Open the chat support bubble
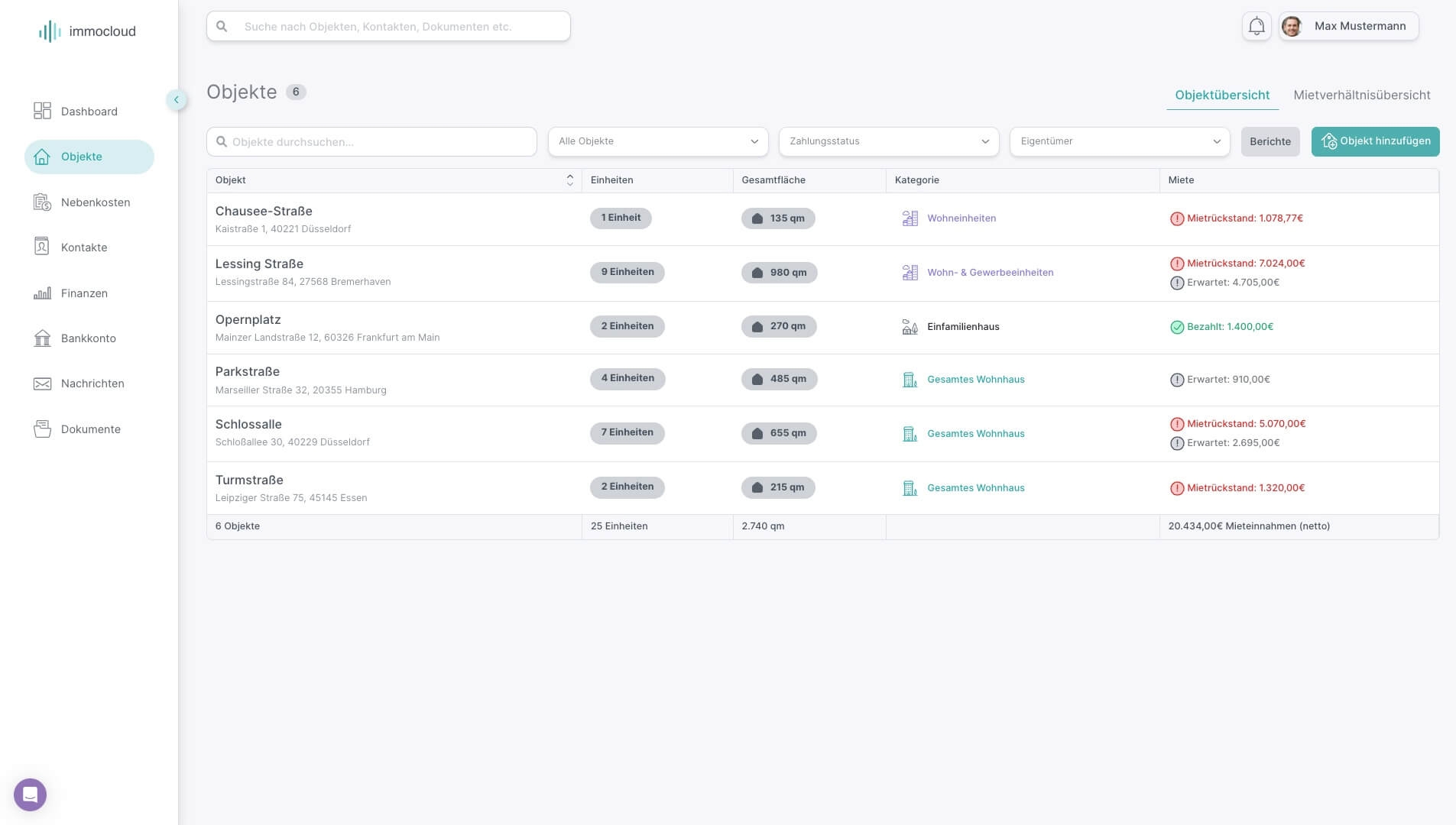 coord(31,794)
